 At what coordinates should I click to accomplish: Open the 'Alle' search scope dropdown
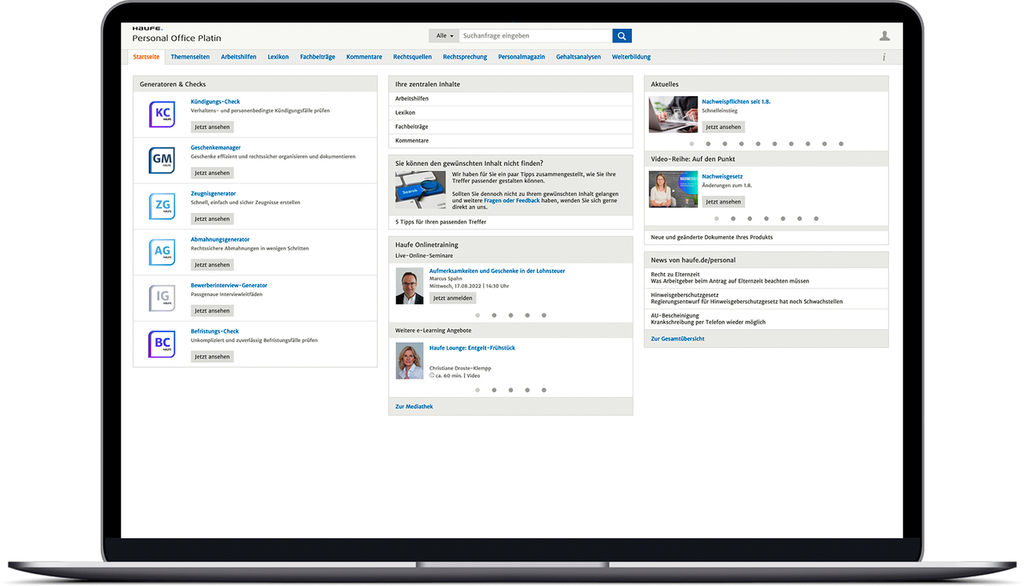click(x=444, y=36)
